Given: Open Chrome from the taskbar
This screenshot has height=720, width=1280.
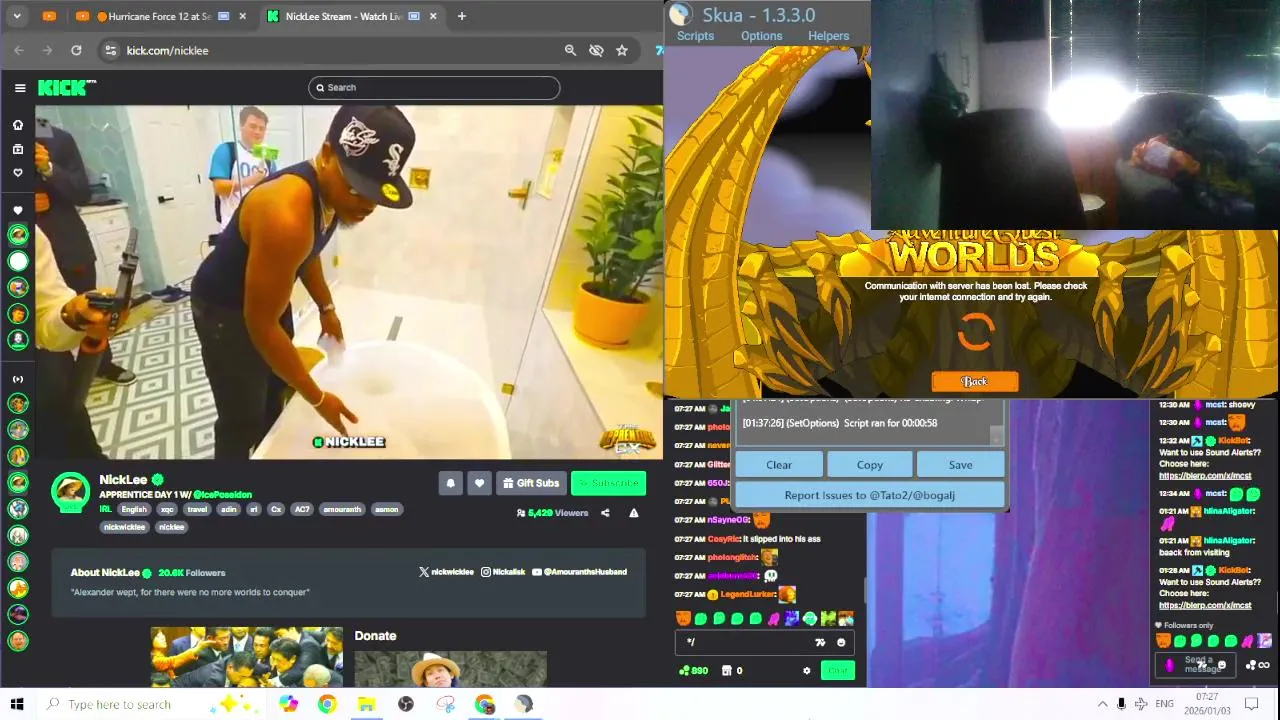Looking at the screenshot, I should tap(327, 704).
